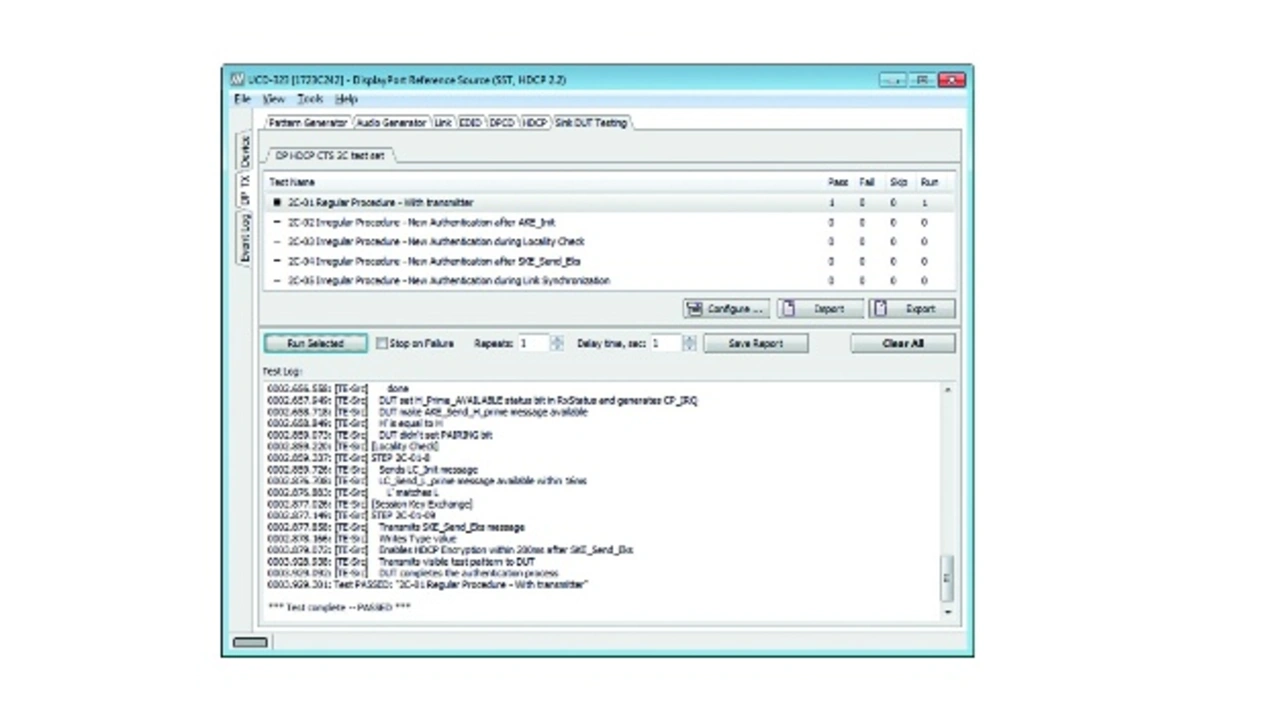Screen dimensions: 1280x721
Task: Toggle the Stop on Failure checkbox
Action: 381,343
